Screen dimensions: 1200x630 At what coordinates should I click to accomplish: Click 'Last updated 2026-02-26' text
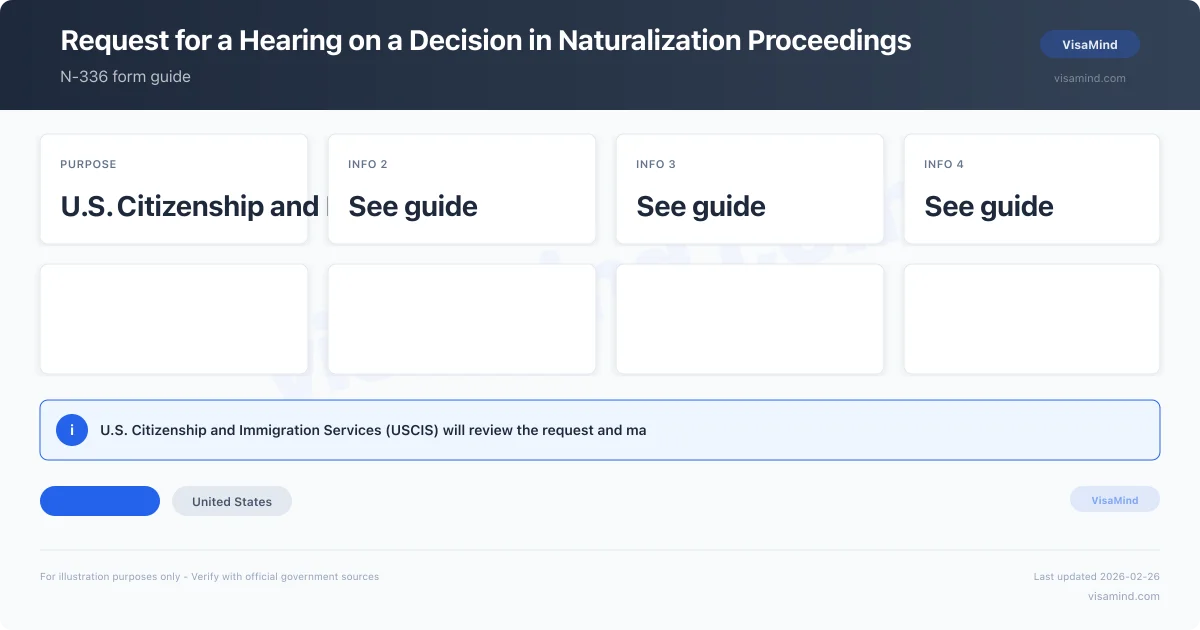[x=1097, y=577]
